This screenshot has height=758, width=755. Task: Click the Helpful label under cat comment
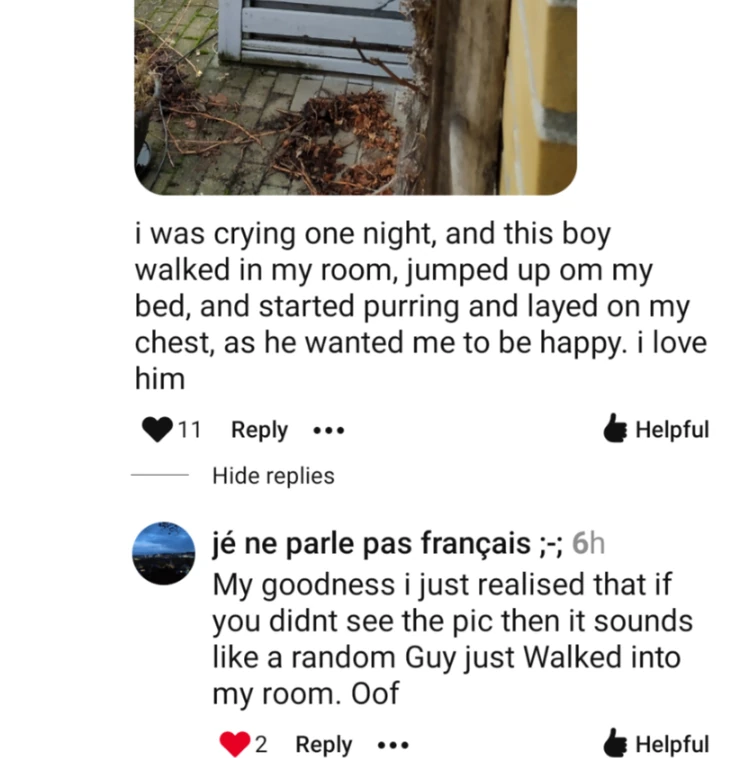[672, 429]
